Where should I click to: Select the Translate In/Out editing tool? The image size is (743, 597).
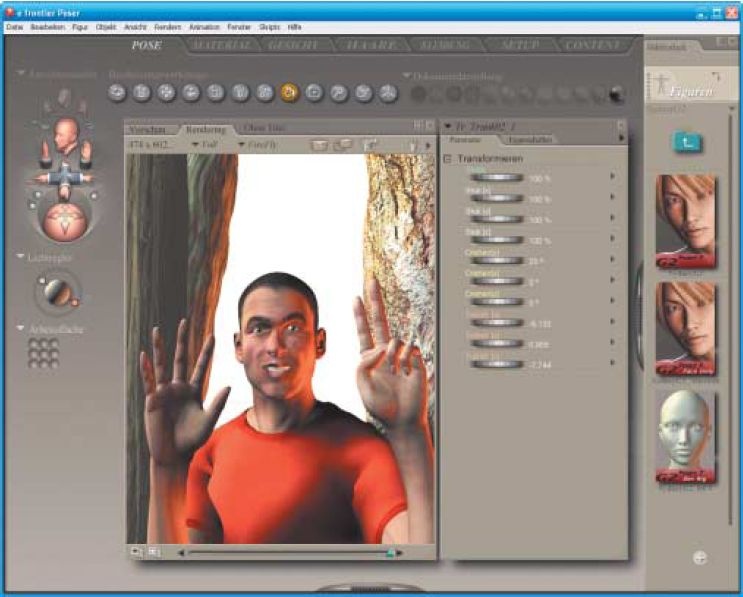[x=191, y=93]
